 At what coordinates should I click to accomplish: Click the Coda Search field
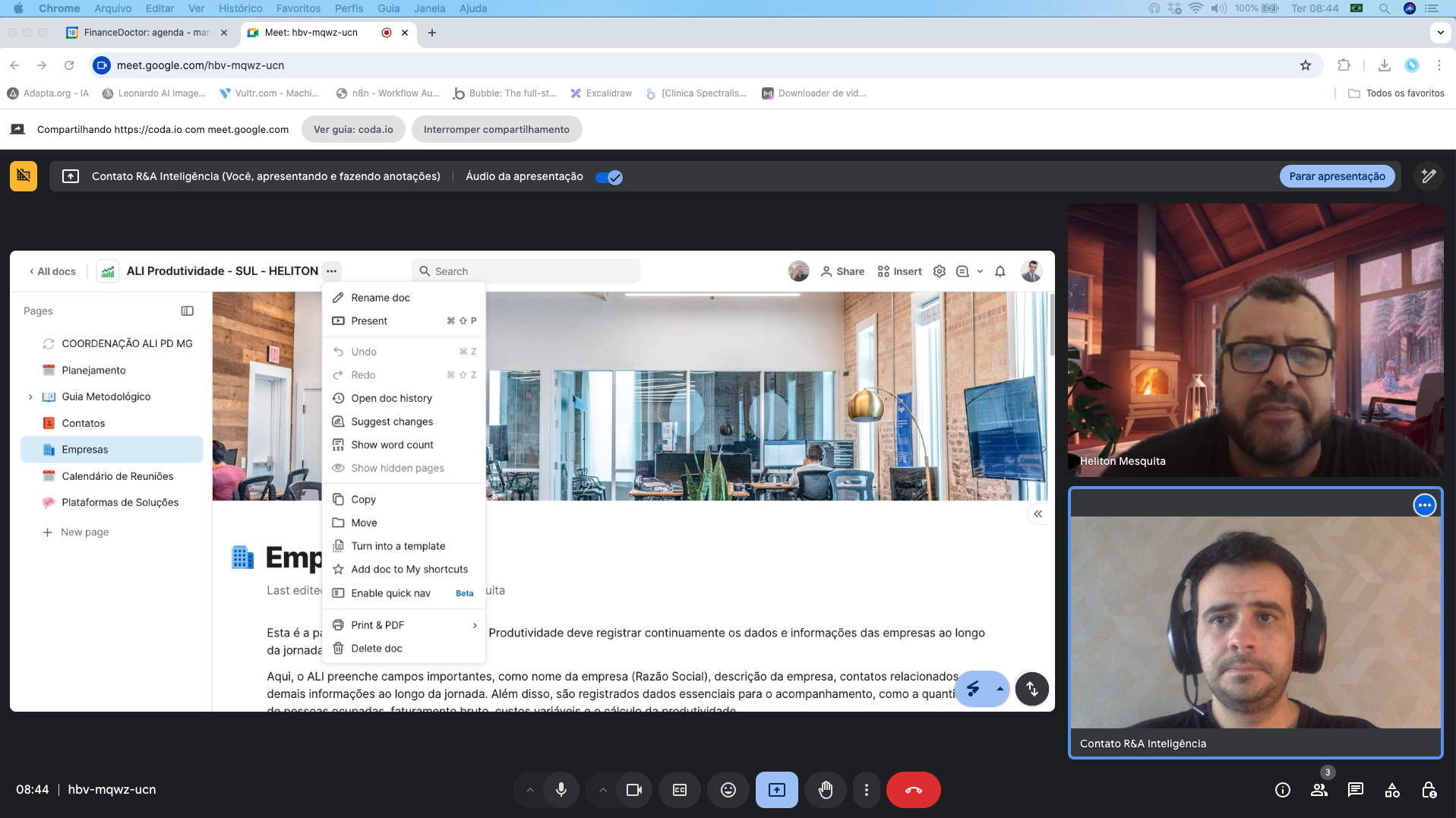(526, 271)
